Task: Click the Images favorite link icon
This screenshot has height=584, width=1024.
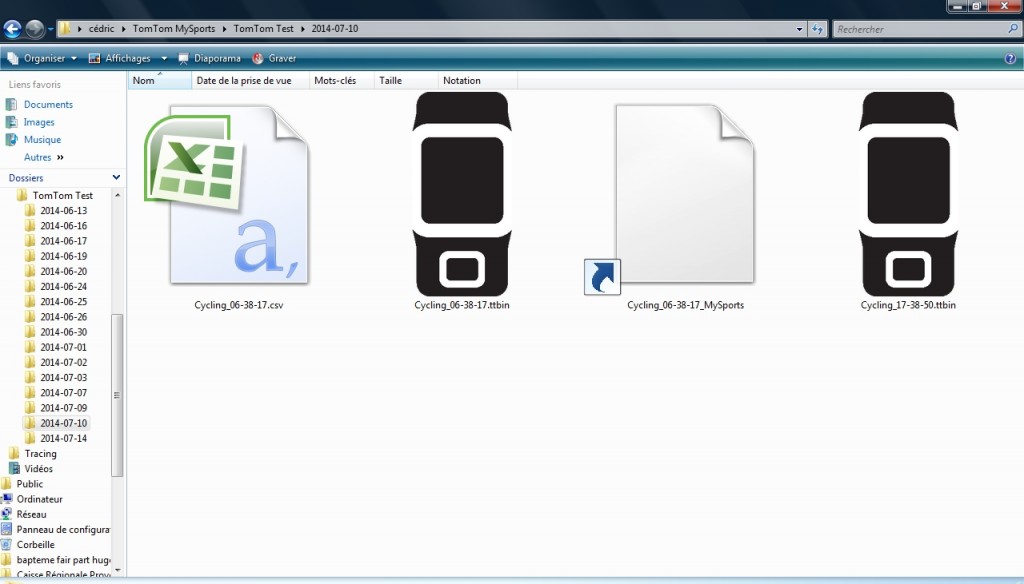Action: [x=11, y=122]
